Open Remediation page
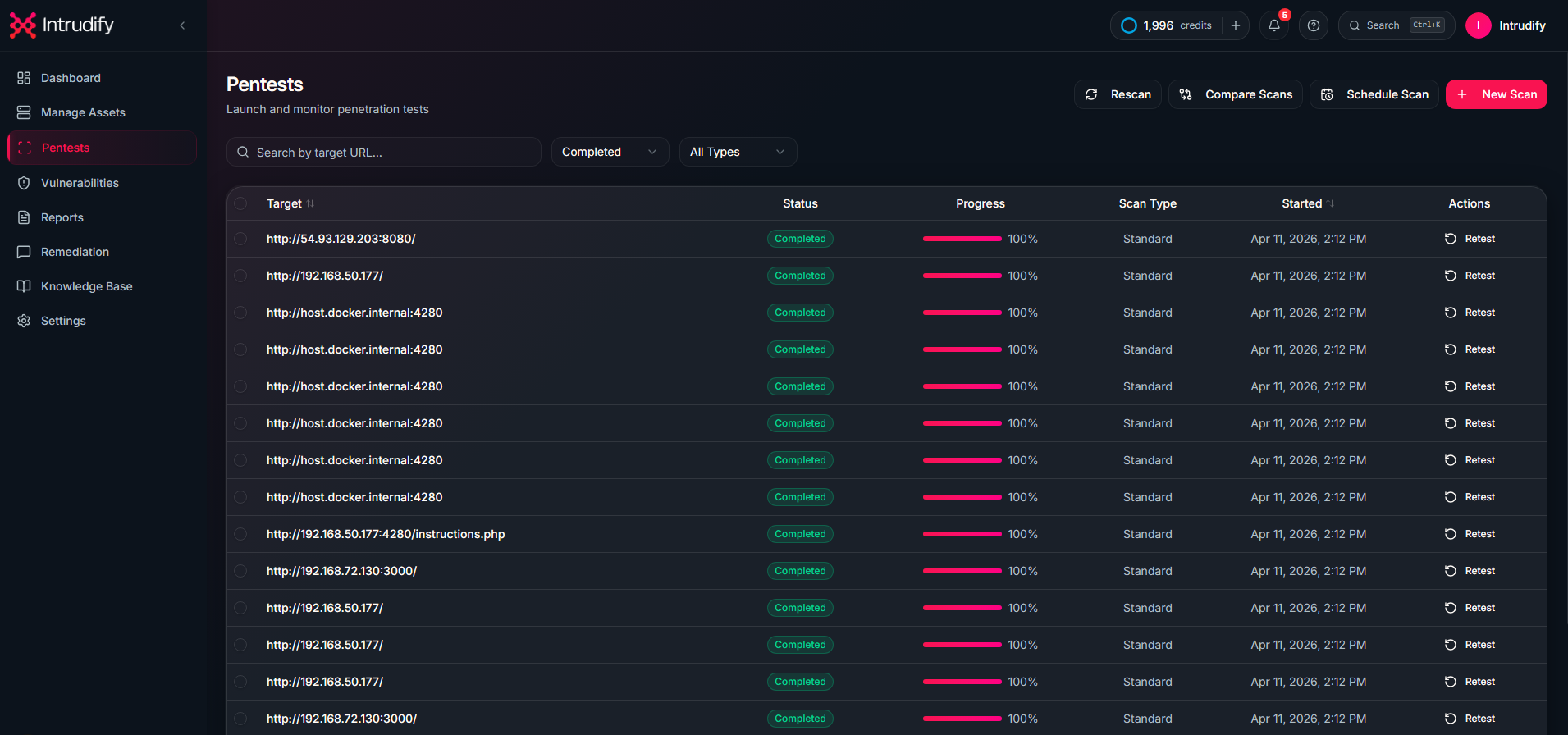 pyautogui.click(x=102, y=252)
